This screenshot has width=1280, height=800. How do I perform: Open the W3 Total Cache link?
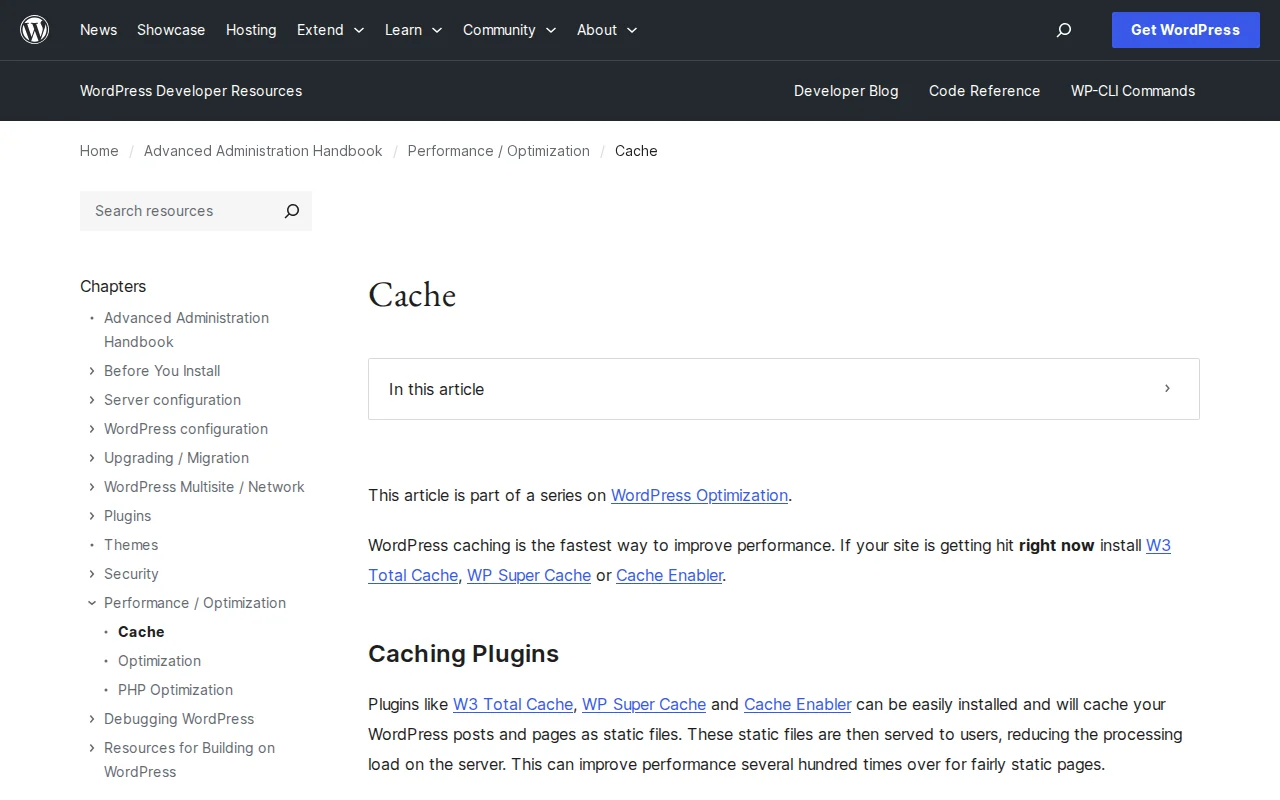[x=413, y=575]
